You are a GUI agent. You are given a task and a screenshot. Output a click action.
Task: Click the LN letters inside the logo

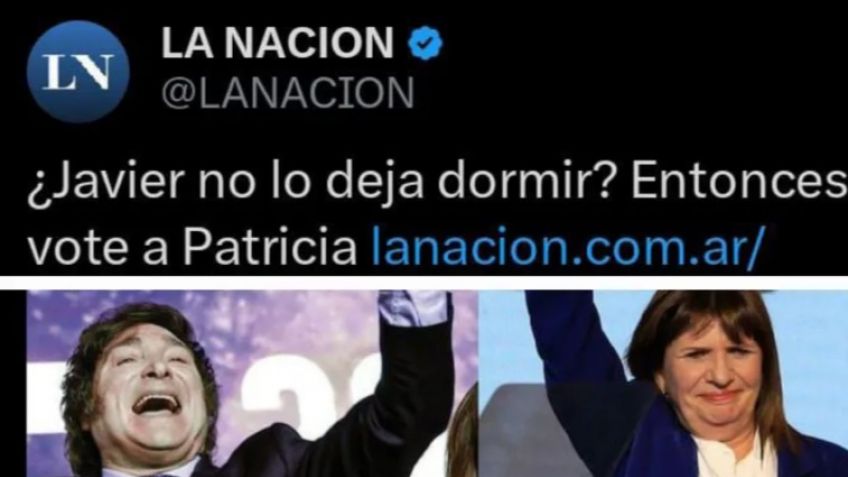pos(78,71)
